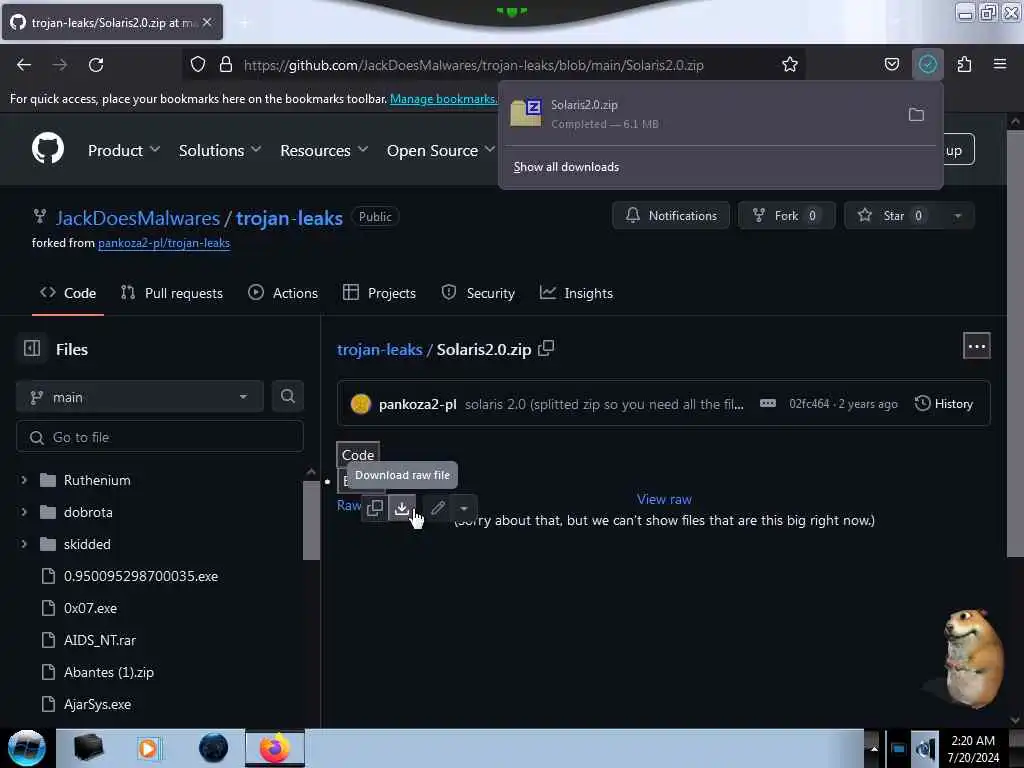Click the downloads toolbar icon
The image size is (1024, 768).
pos(927,65)
